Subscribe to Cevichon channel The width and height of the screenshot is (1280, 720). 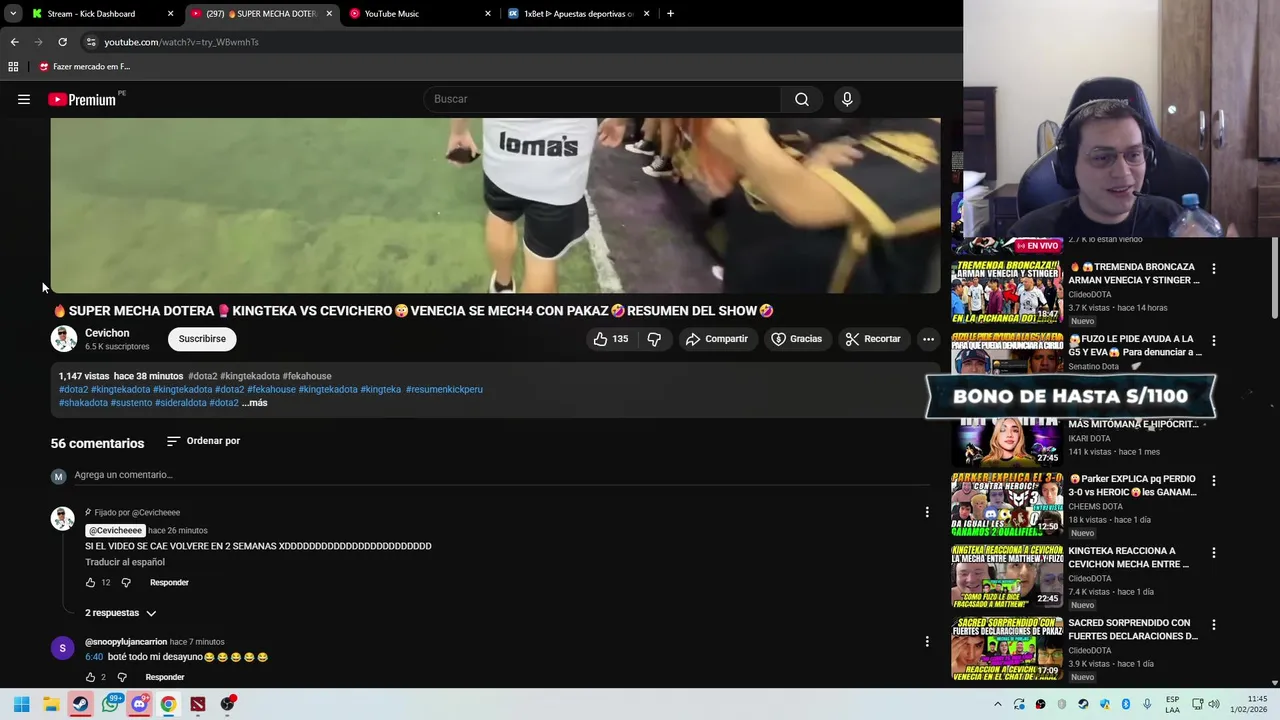coord(202,339)
